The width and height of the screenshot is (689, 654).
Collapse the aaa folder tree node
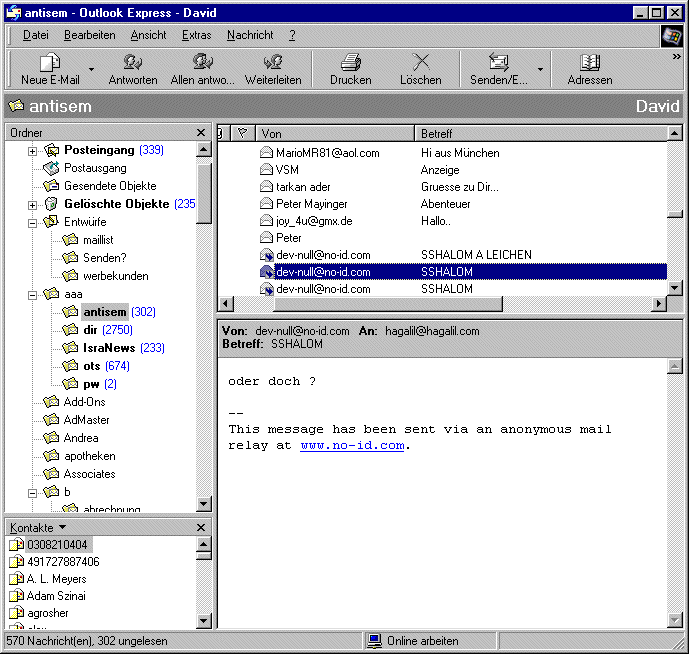[33, 295]
